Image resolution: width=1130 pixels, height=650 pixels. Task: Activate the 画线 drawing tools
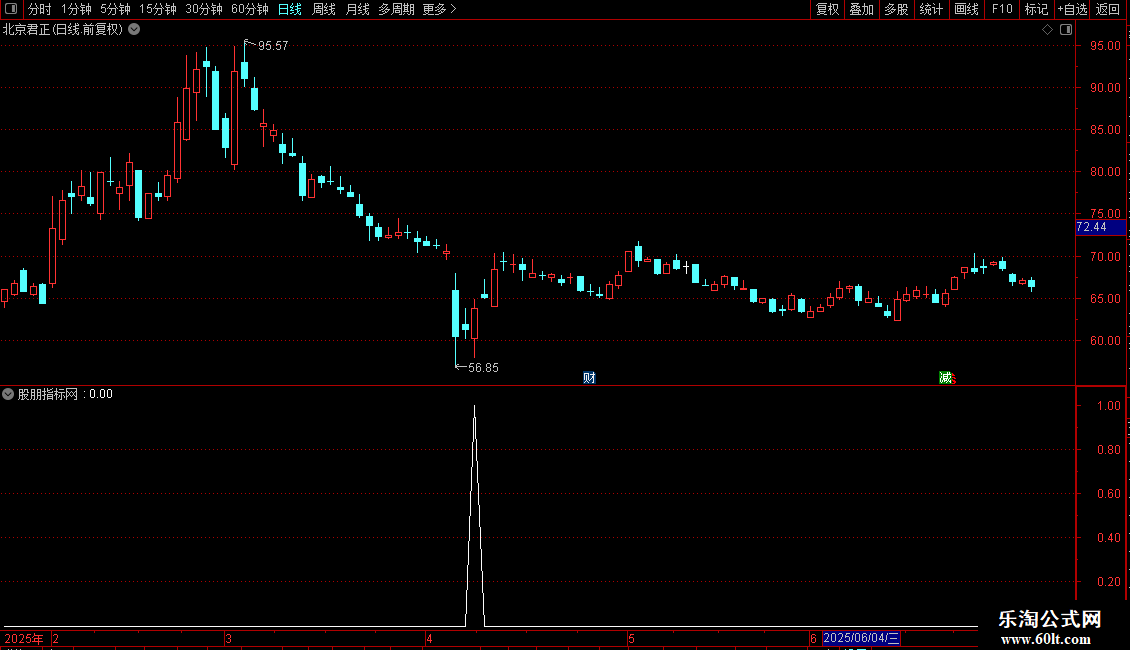pyautogui.click(x=966, y=9)
